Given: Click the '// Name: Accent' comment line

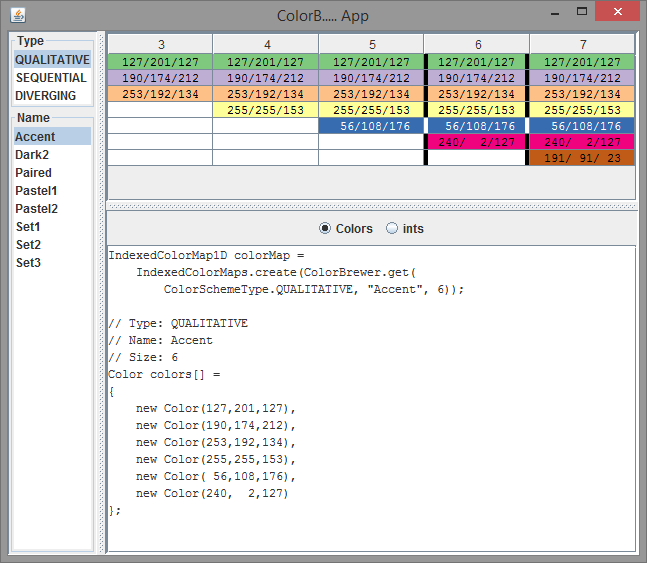Looking at the screenshot, I should coord(160,341).
